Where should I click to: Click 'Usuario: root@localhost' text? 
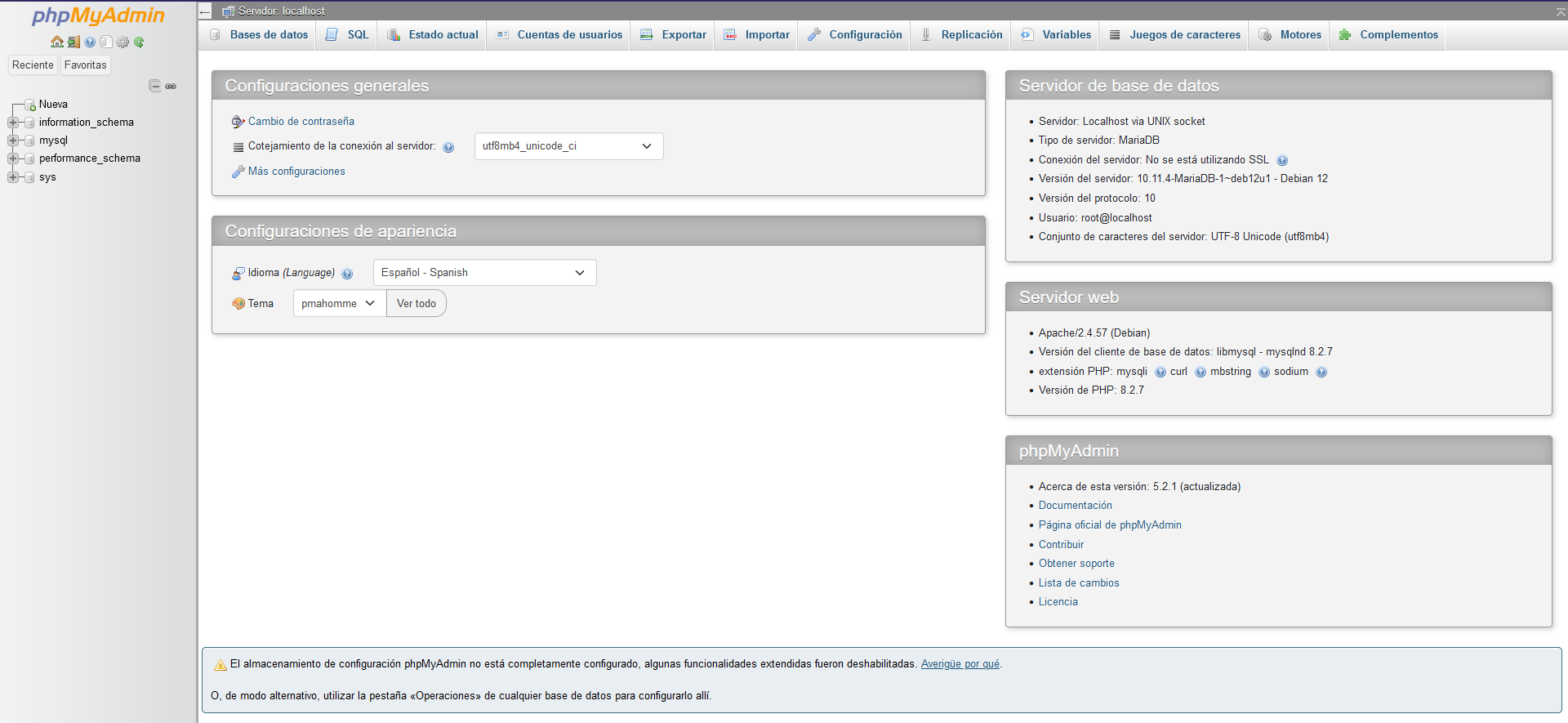point(1095,218)
